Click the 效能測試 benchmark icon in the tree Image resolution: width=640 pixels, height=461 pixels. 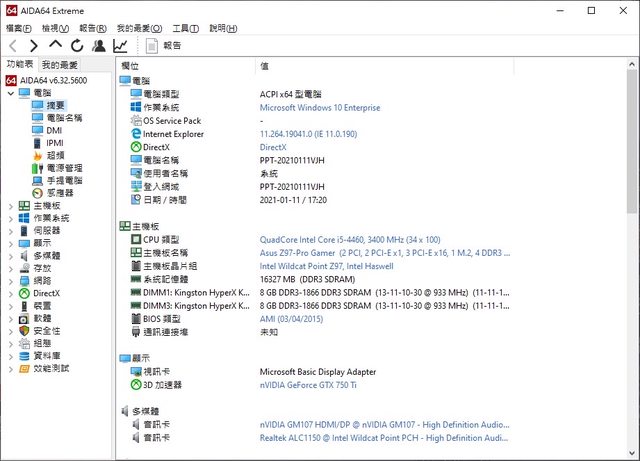[24, 369]
